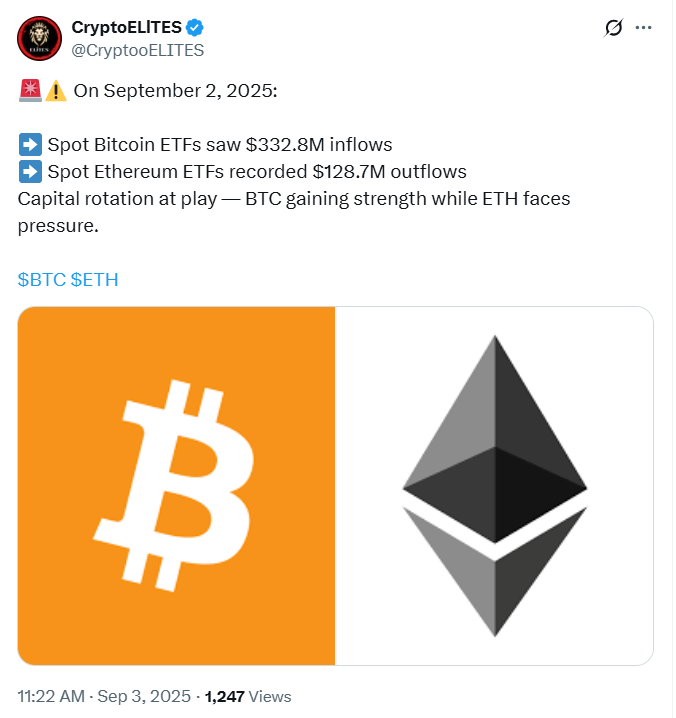
Task: Open the Grok icon on the tweet
Action: point(614,30)
